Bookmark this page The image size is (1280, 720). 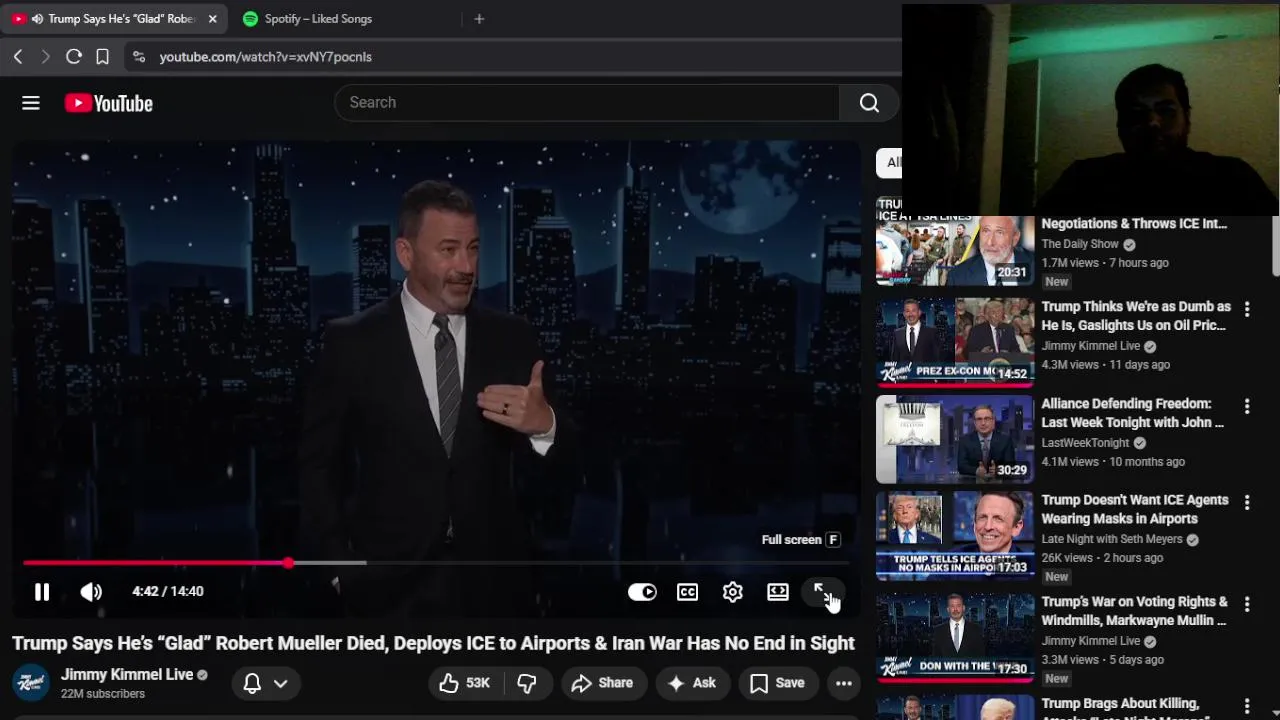[x=102, y=57]
